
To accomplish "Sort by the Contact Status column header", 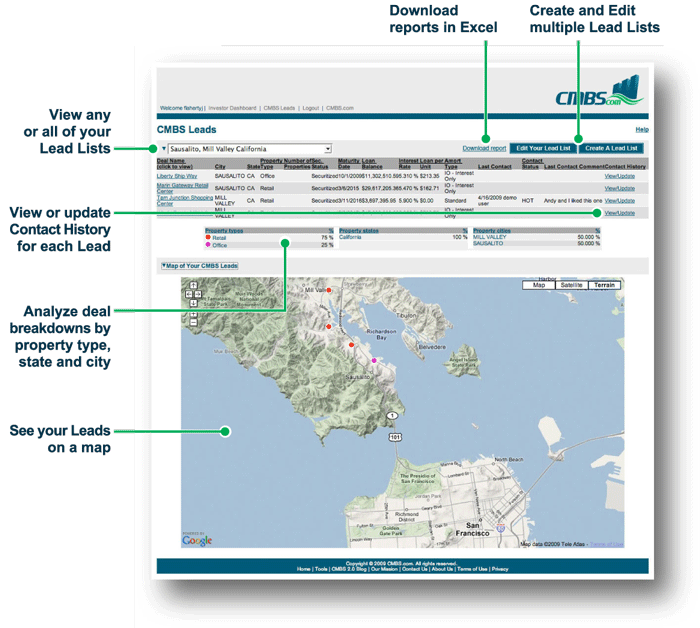I will [x=532, y=163].
